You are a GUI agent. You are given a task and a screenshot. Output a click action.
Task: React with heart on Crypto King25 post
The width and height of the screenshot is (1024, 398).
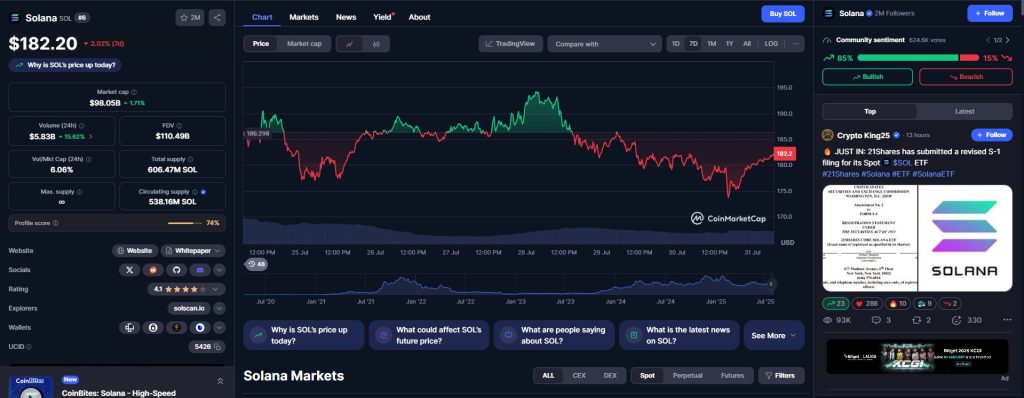(868, 303)
